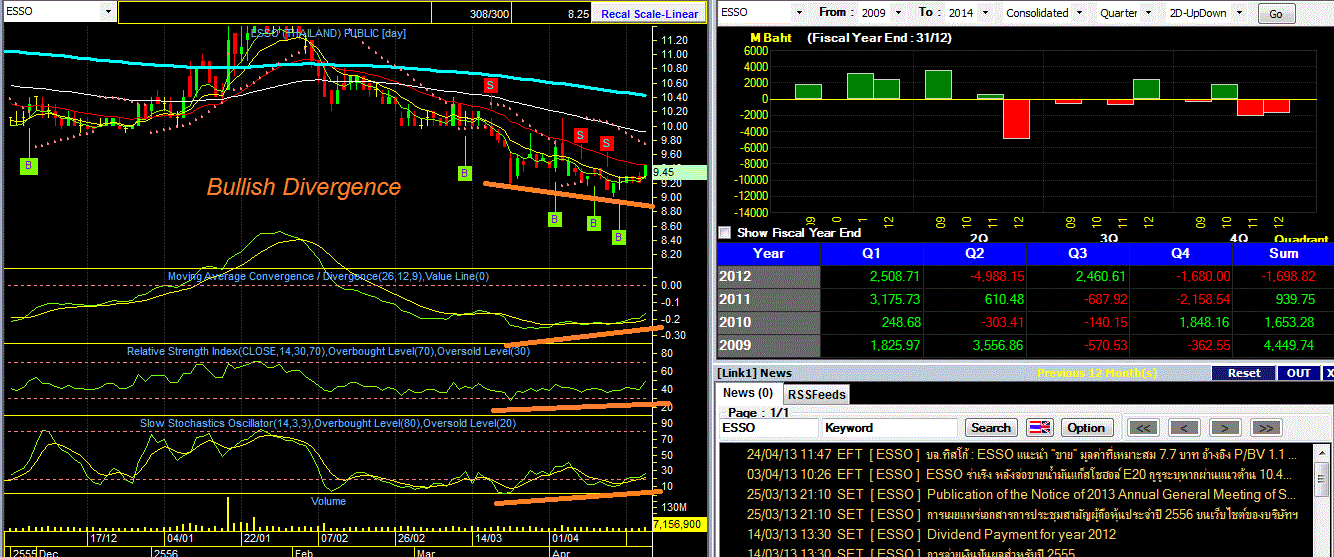
Task: Go to the first news page with <<
Action: [x=1144, y=427]
